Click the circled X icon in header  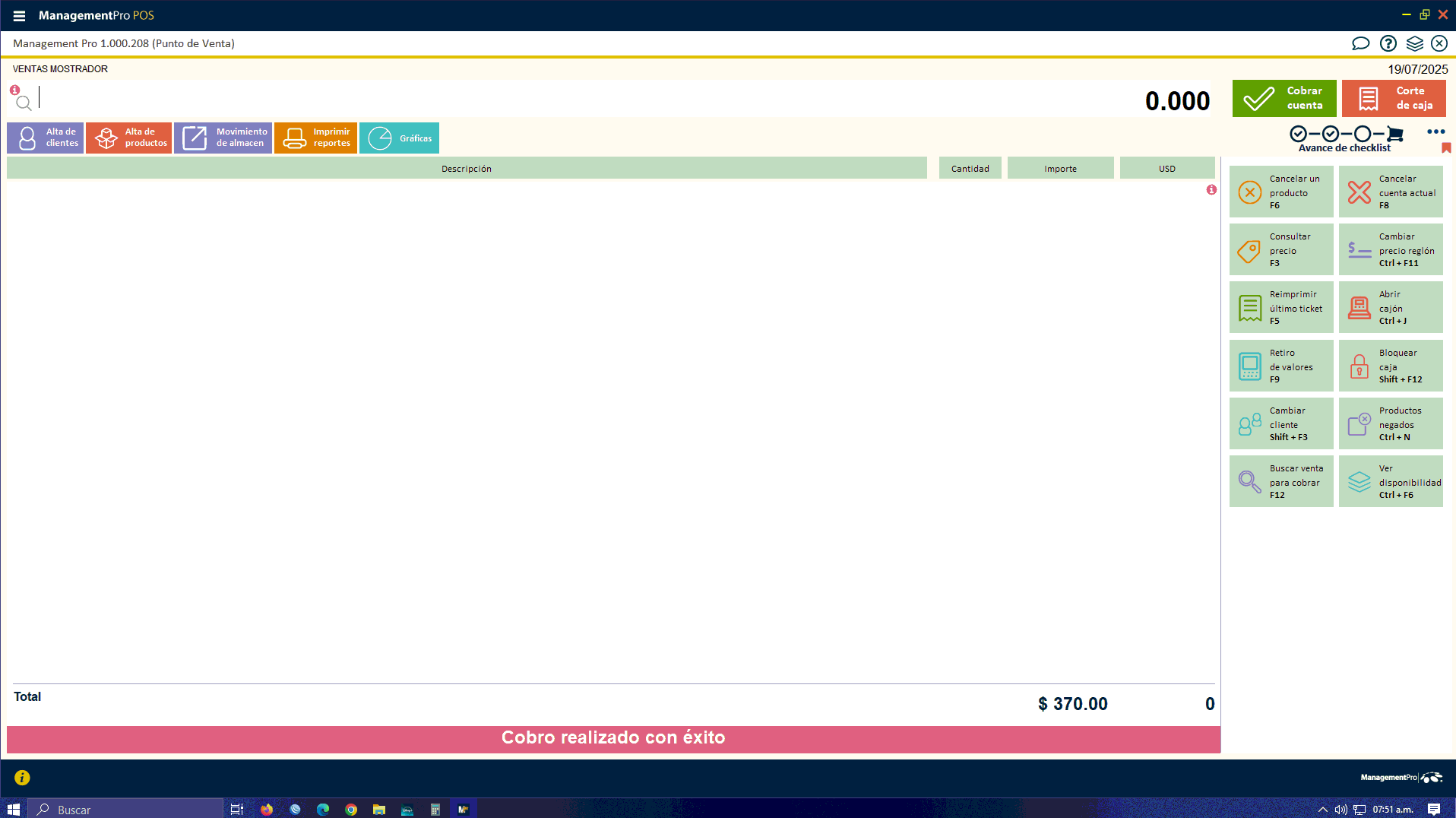click(1439, 43)
